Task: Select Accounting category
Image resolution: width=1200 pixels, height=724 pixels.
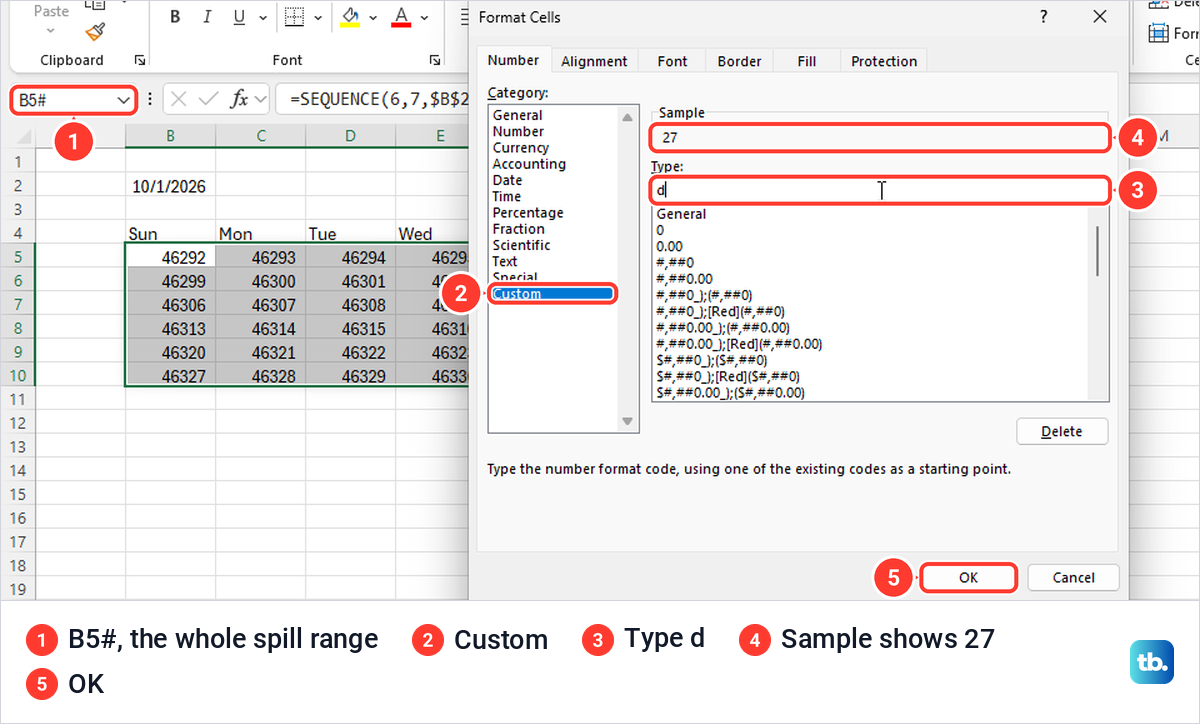Action: (x=529, y=164)
